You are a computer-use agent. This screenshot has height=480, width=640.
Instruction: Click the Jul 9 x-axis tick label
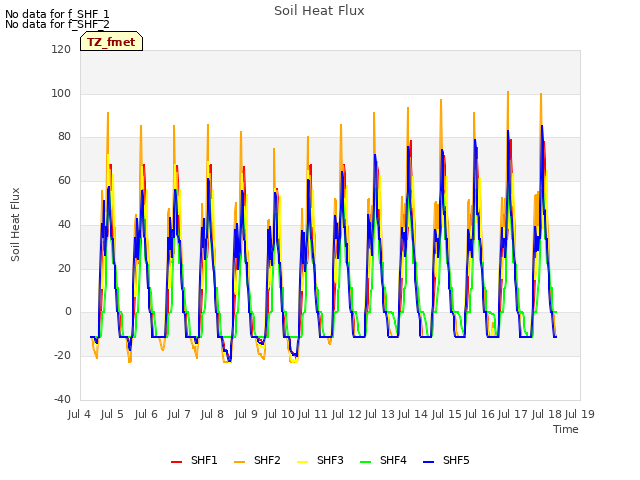point(246,414)
